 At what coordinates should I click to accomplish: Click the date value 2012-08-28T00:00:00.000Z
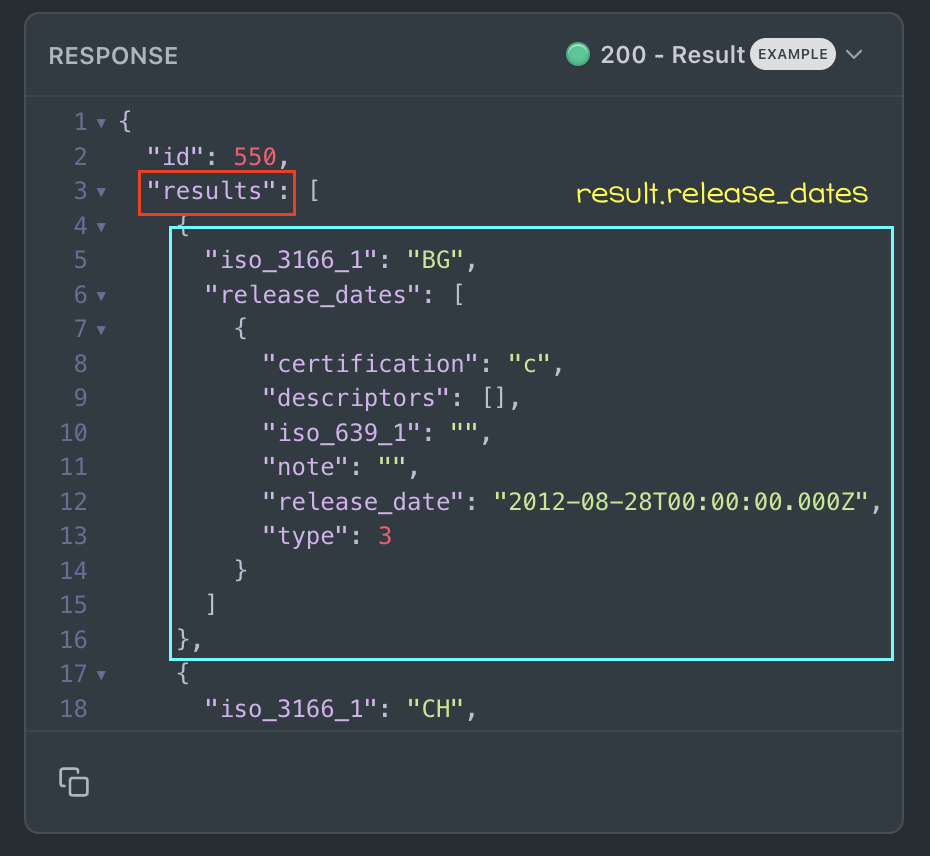click(681, 502)
